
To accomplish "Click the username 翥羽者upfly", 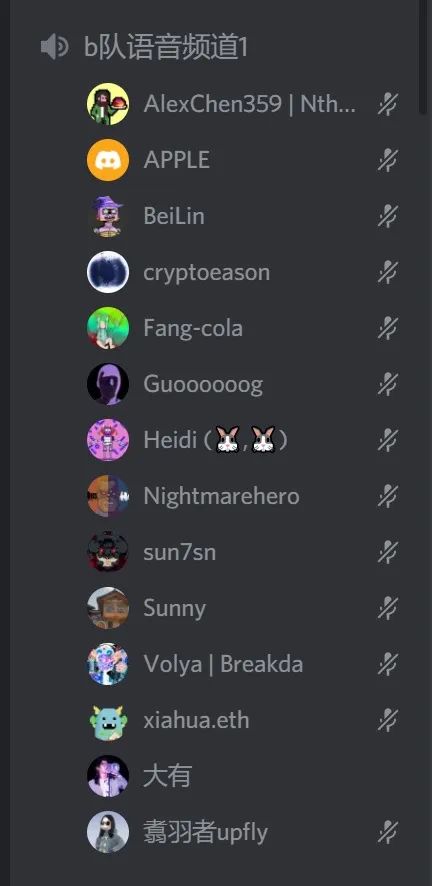I will point(206,833).
